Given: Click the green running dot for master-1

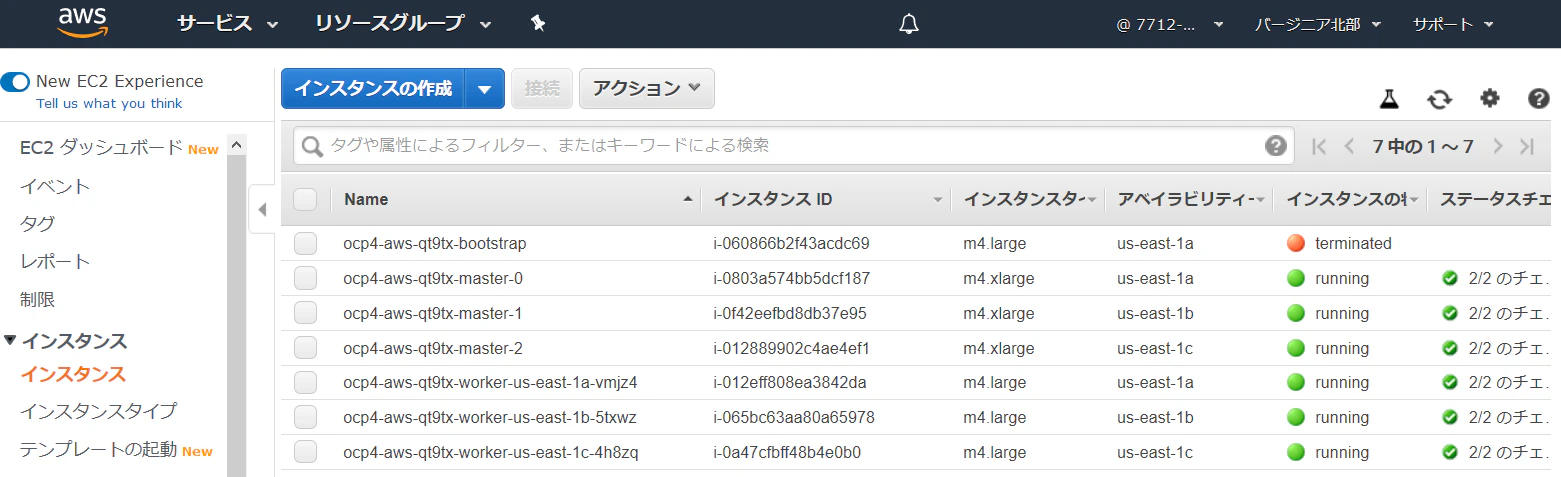Looking at the screenshot, I should pyautogui.click(x=1297, y=313).
